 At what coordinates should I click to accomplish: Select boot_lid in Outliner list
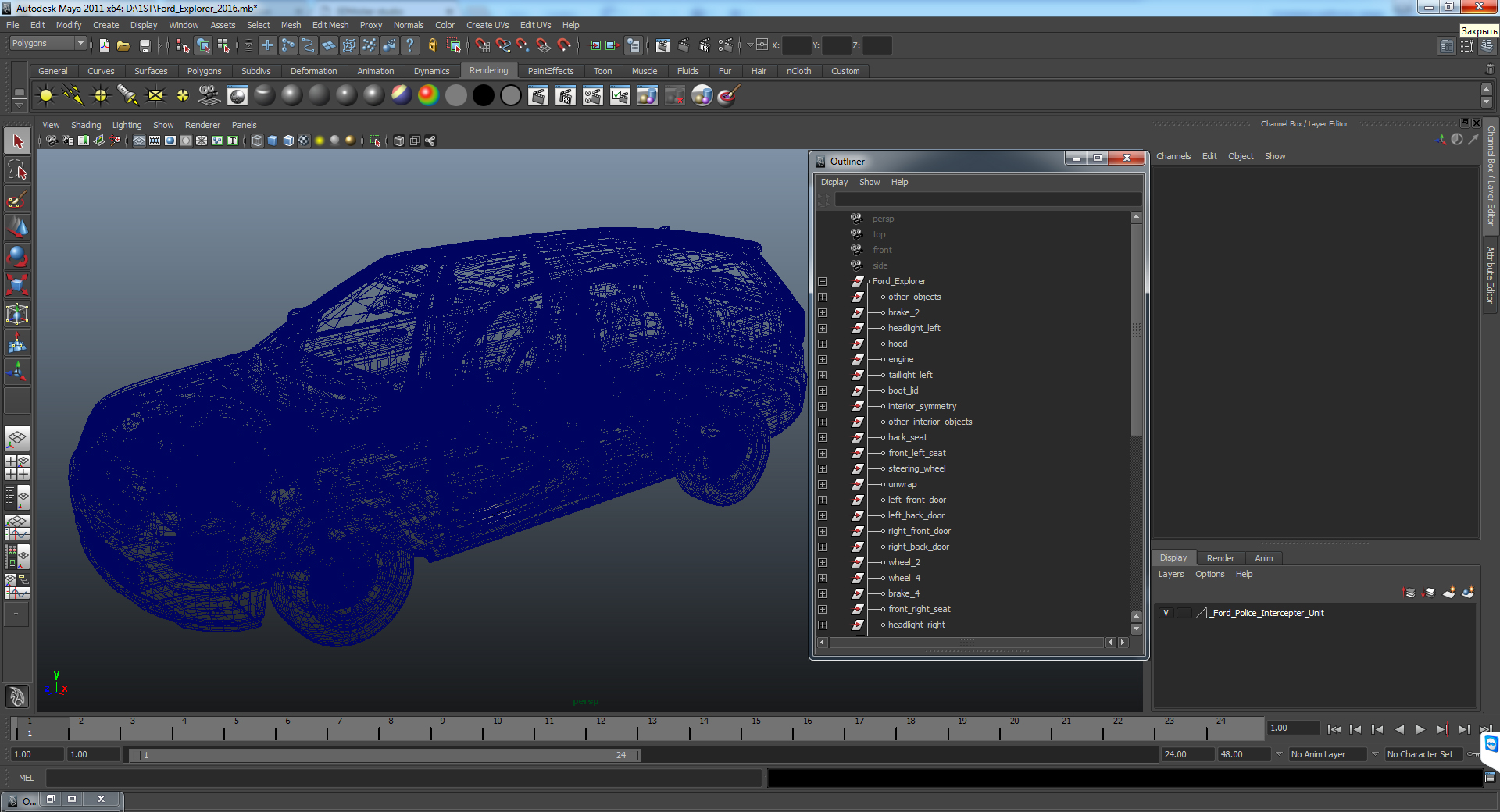(902, 390)
